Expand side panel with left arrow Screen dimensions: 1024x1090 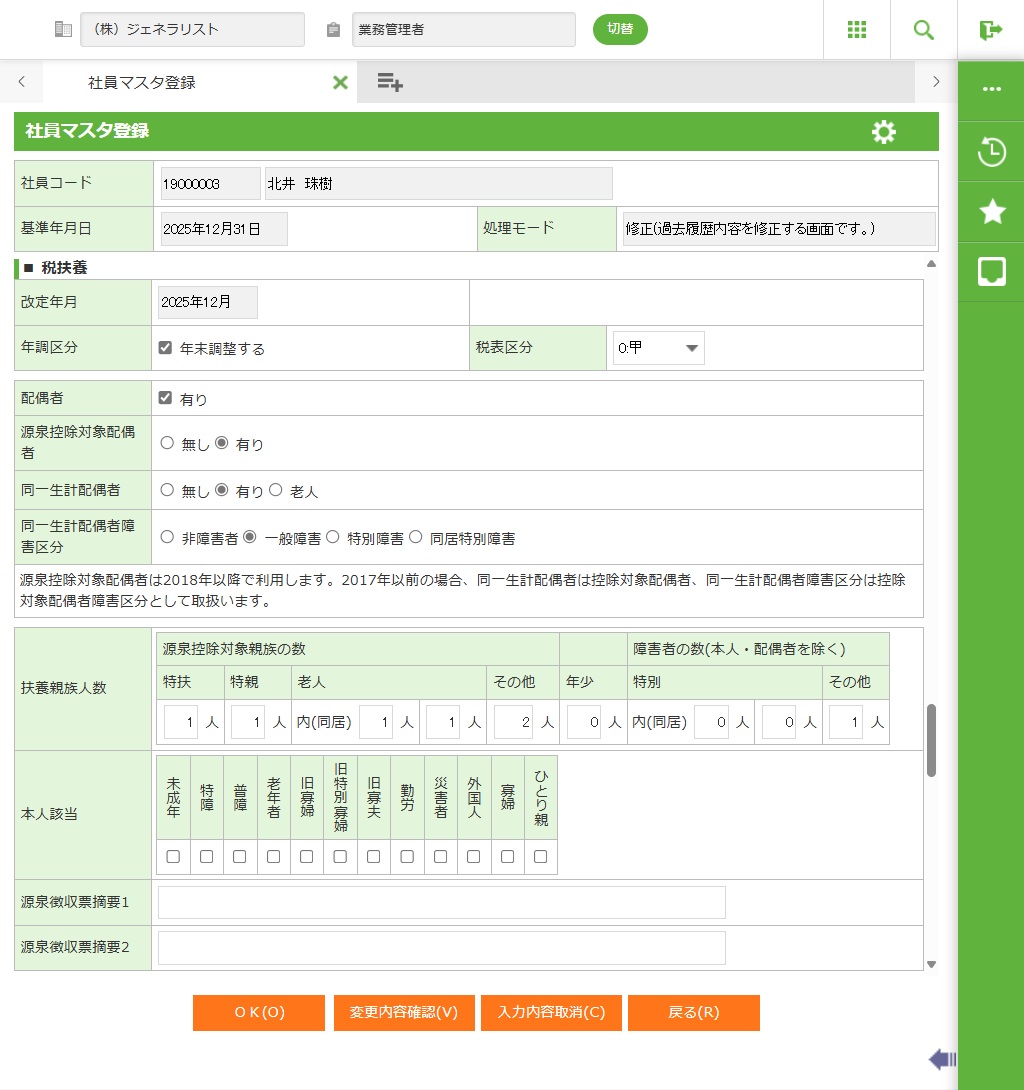click(x=942, y=1060)
